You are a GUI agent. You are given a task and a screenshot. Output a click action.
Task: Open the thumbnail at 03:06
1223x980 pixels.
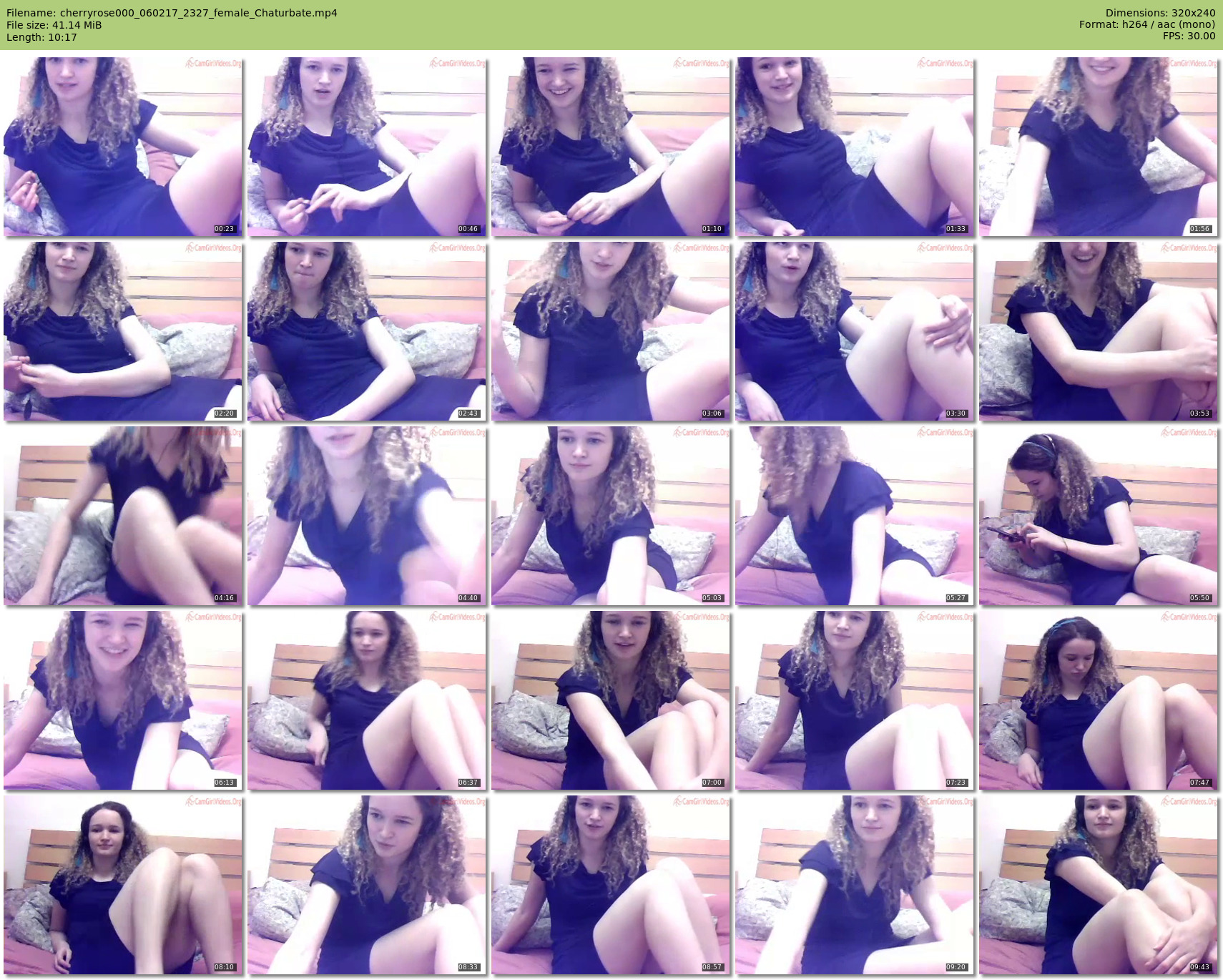pos(610,331)
